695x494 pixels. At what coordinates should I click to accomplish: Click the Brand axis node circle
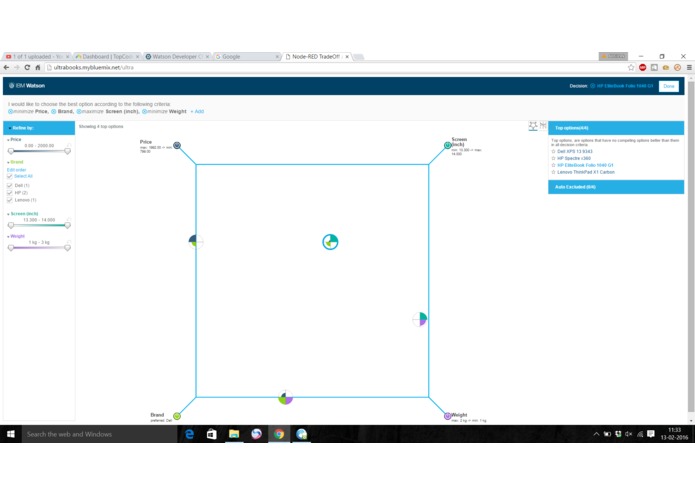pos(177,416)
